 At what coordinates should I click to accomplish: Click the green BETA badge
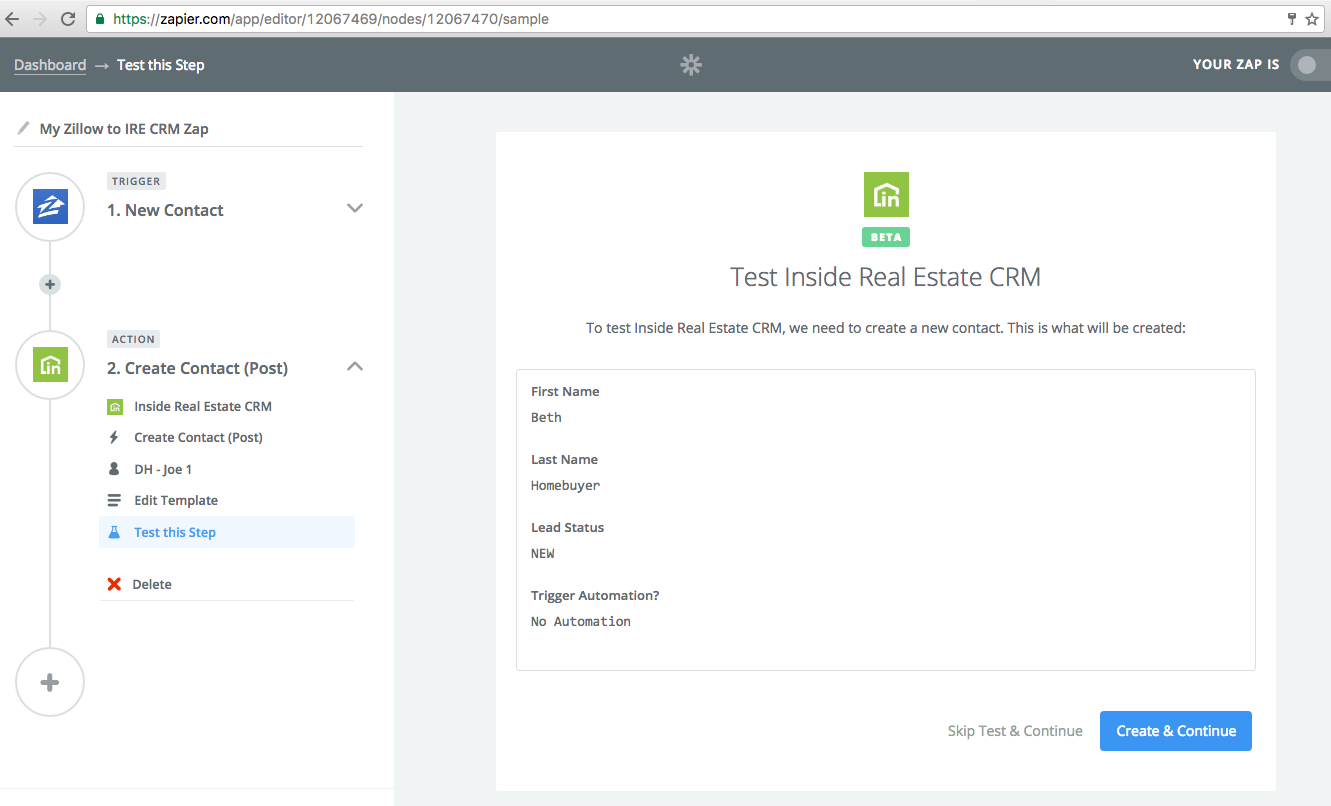click(886, 237)
